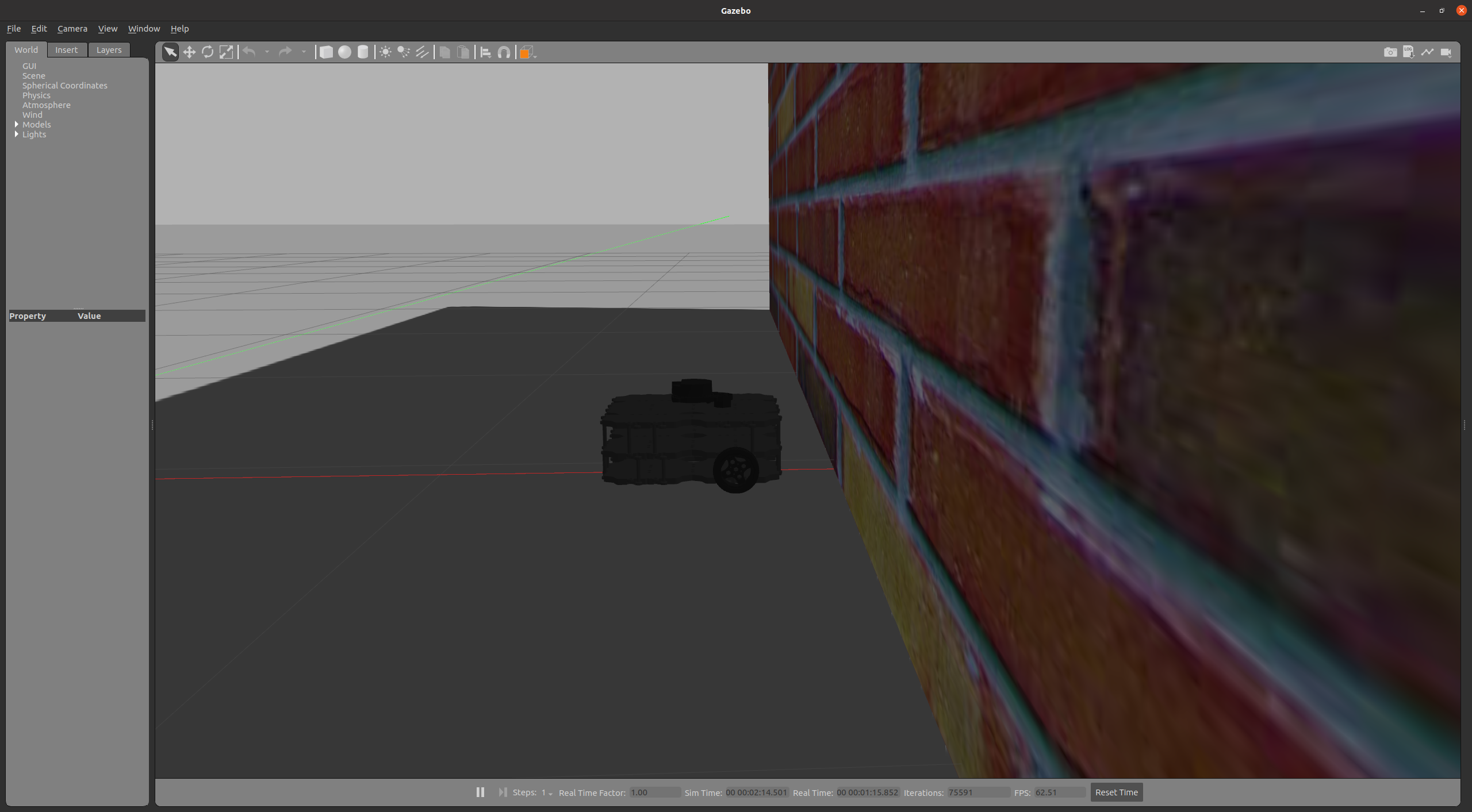Viewport: 1472px width, 812px height.
Task: Add a point light
Action: pyautogui.click(x=385, y=52)
